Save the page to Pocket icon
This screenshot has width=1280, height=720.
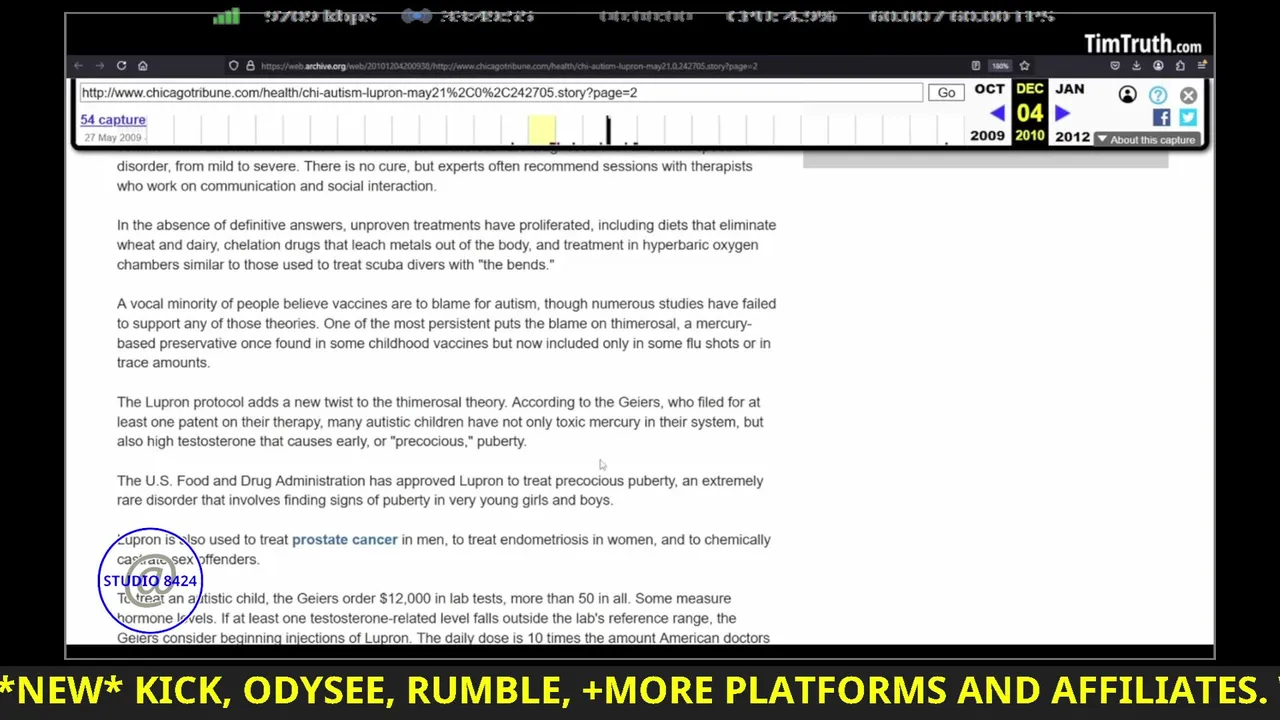[1115, 66]
